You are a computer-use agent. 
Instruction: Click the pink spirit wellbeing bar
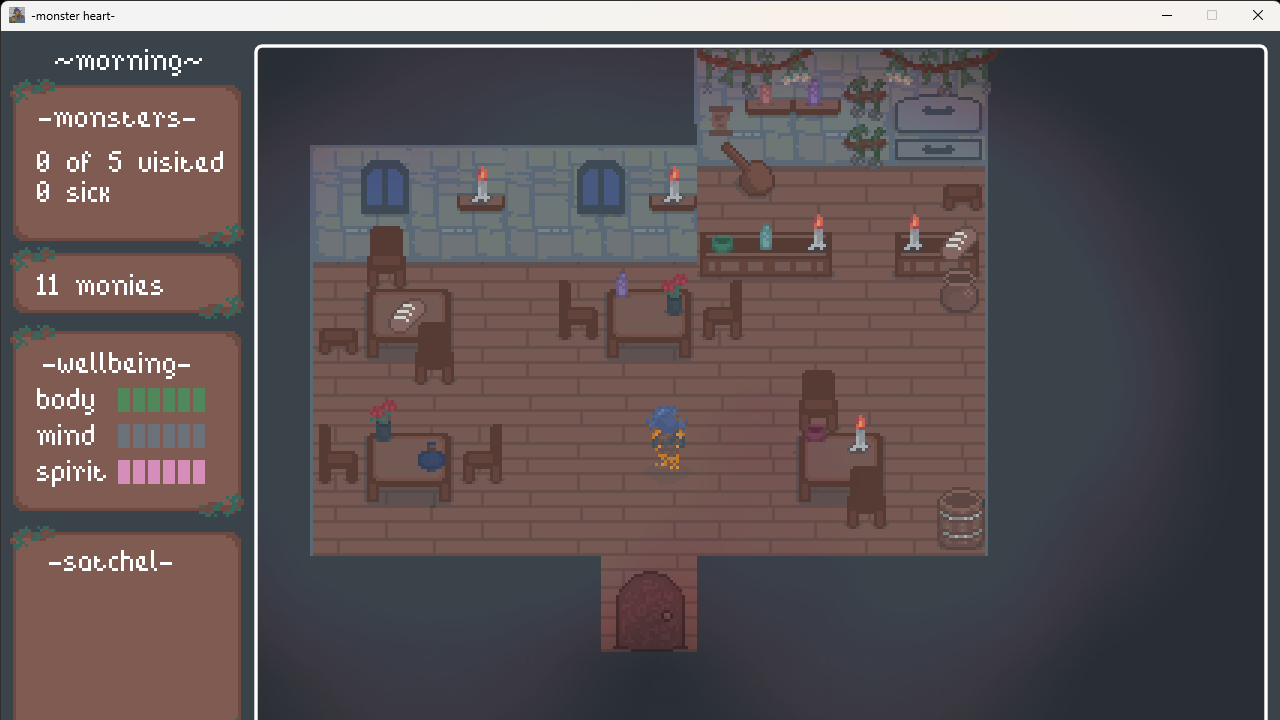pyautogui.click(x=161, y=472)
